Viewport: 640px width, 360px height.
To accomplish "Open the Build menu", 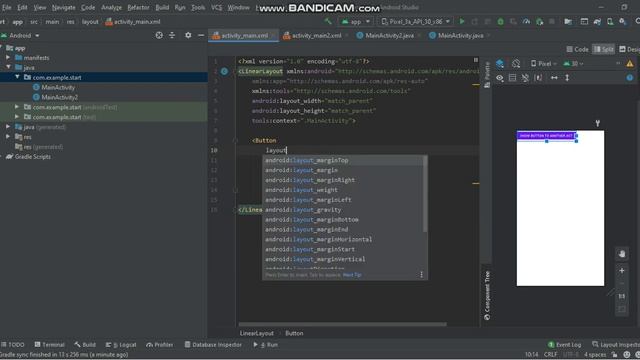I will [162, 7].
